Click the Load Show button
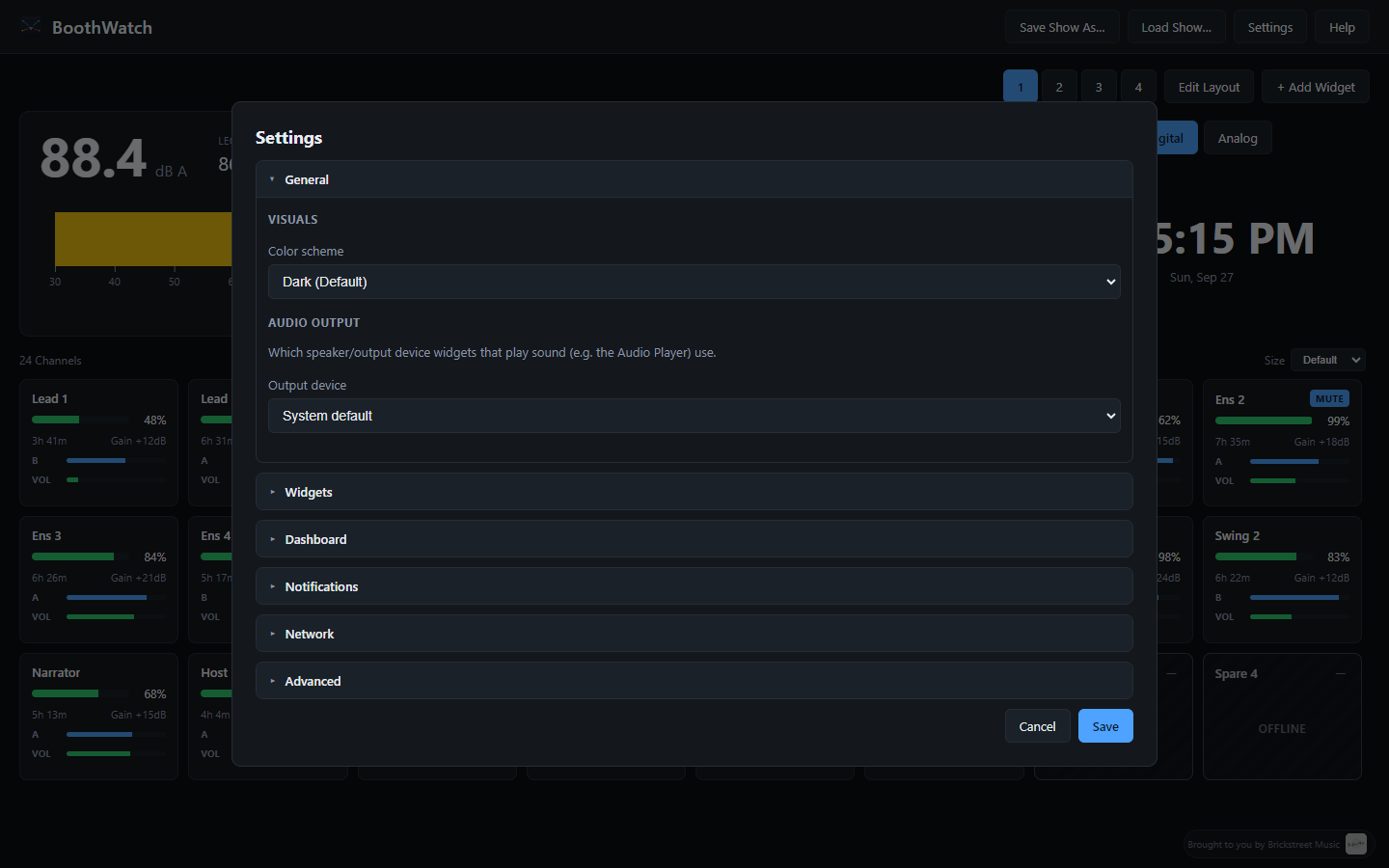 1176,27
